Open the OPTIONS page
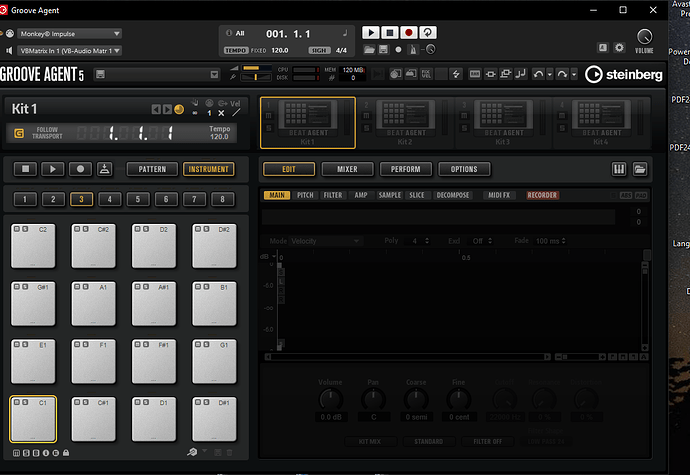Image resolution: width=690 pixels, height=475 pixels. click(x=464, y=169)
